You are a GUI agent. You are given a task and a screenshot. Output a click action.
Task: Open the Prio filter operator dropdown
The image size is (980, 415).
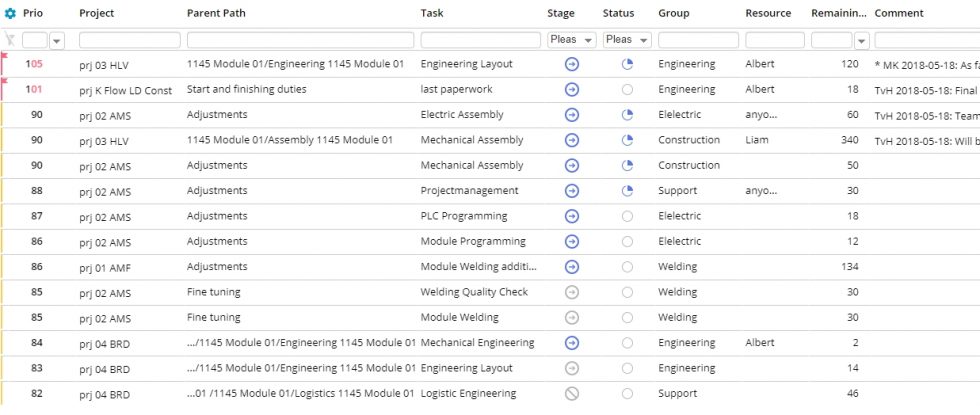(x=57, y=40)
